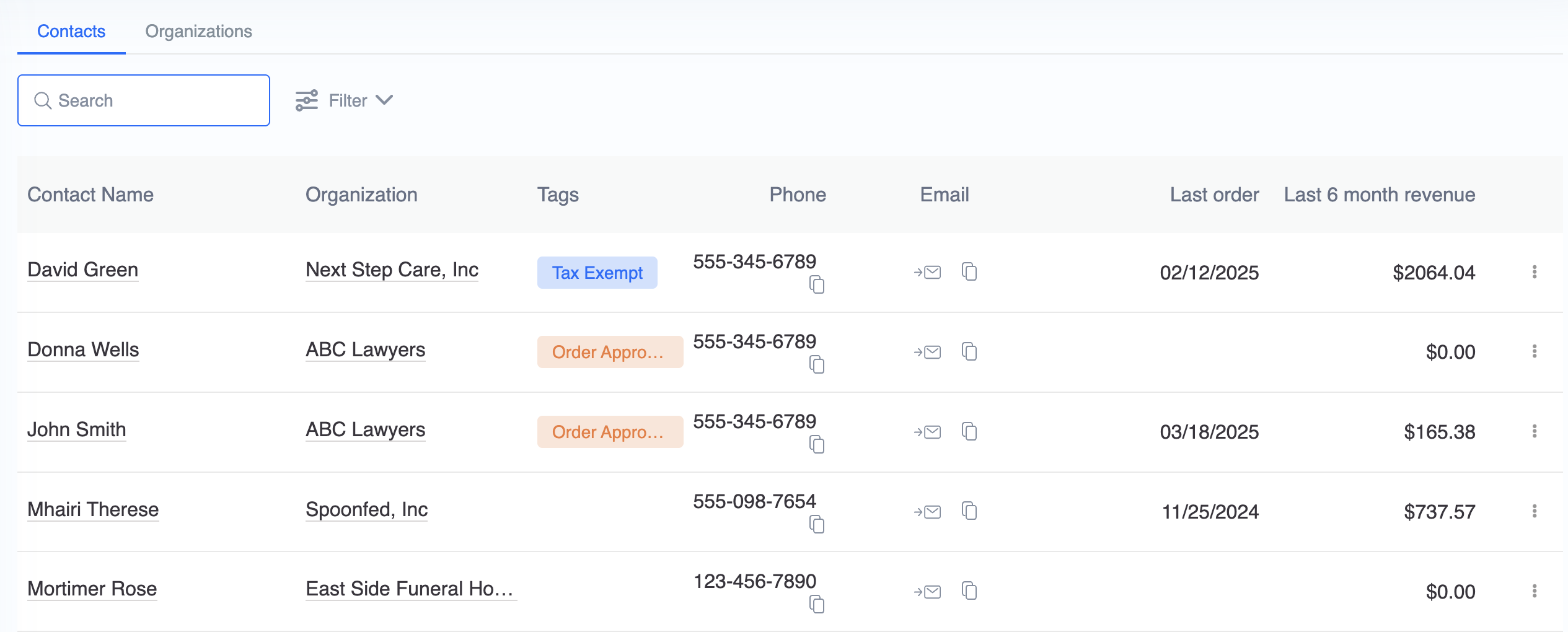Image resolution: width=1568 pixels, height=632 pixels.
Task: Open John Smith contact
Action: [77, 429]
